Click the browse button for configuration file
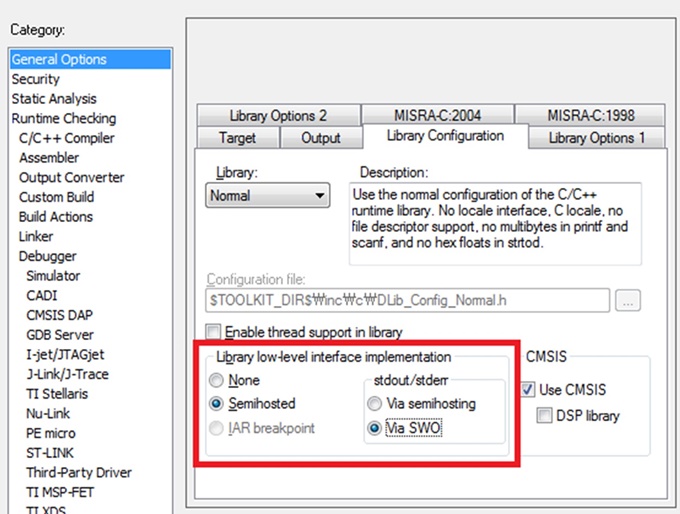The height and width of the screenshot is (514, 680). [x=628, y=300]
